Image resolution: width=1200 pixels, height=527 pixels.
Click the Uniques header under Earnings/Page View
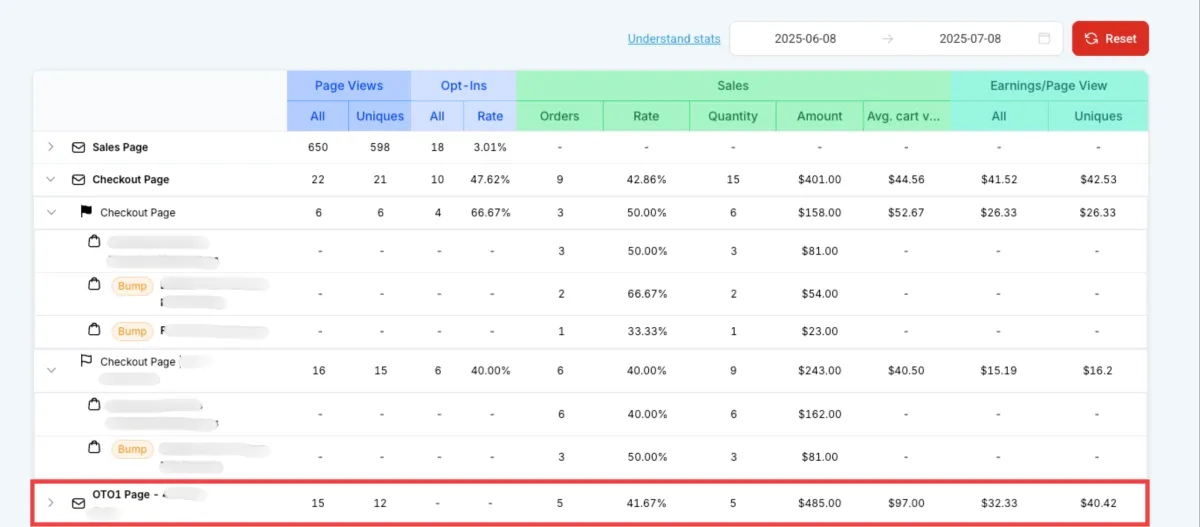(1098, 116)
